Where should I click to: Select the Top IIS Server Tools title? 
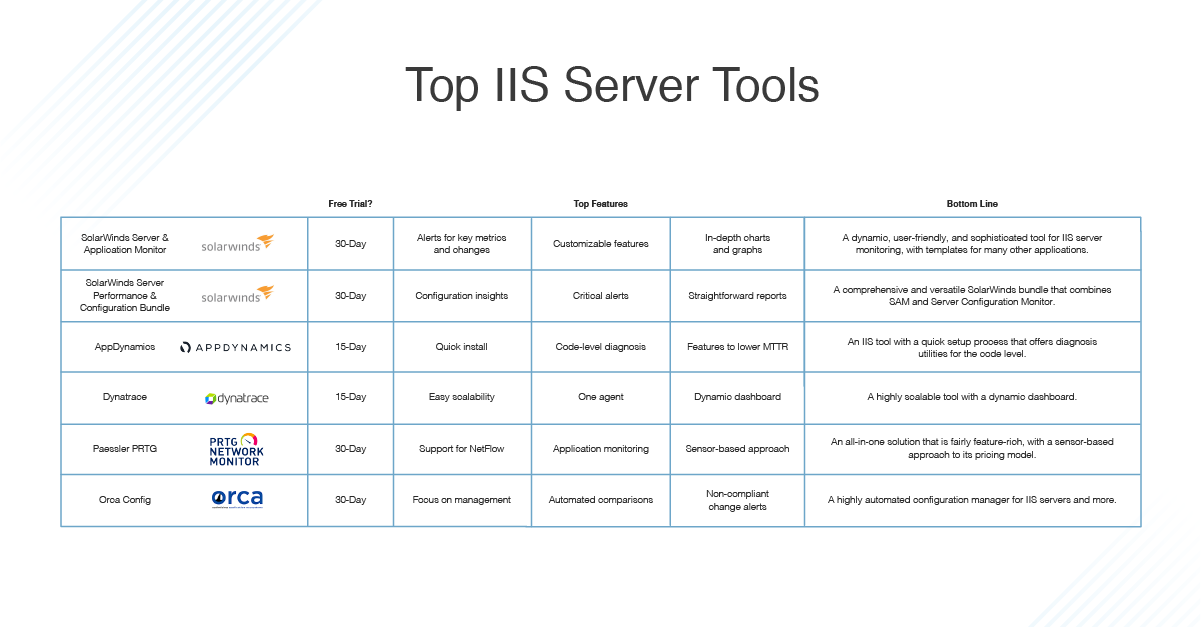(612, 86)
